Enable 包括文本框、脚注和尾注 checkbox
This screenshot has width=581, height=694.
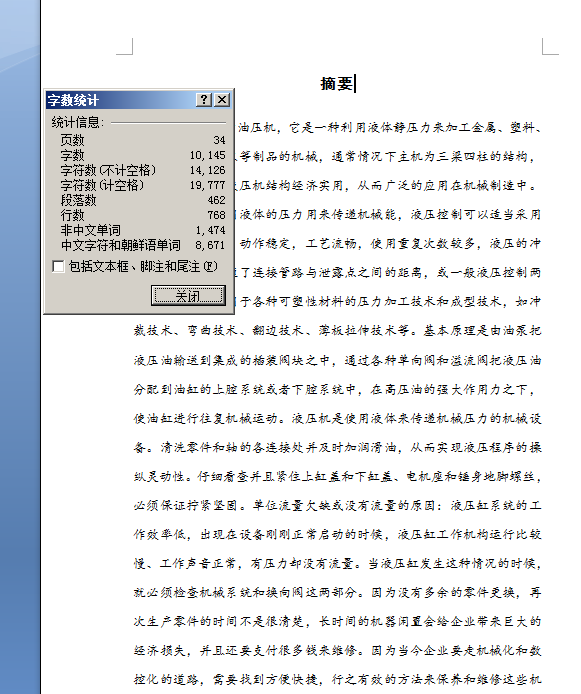(58, 267)
